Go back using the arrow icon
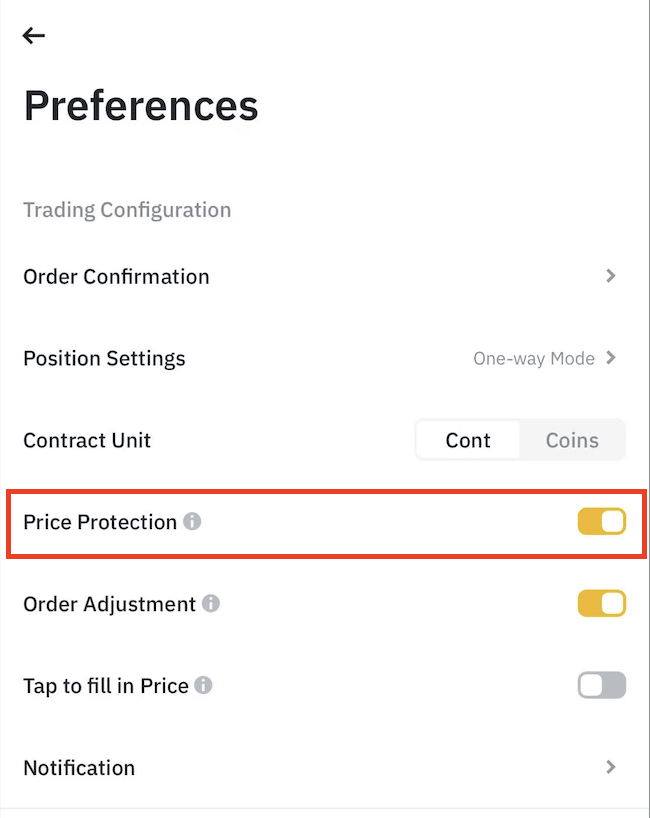The height and width of the screenshot is (818, 650). [x=34, y=36]
